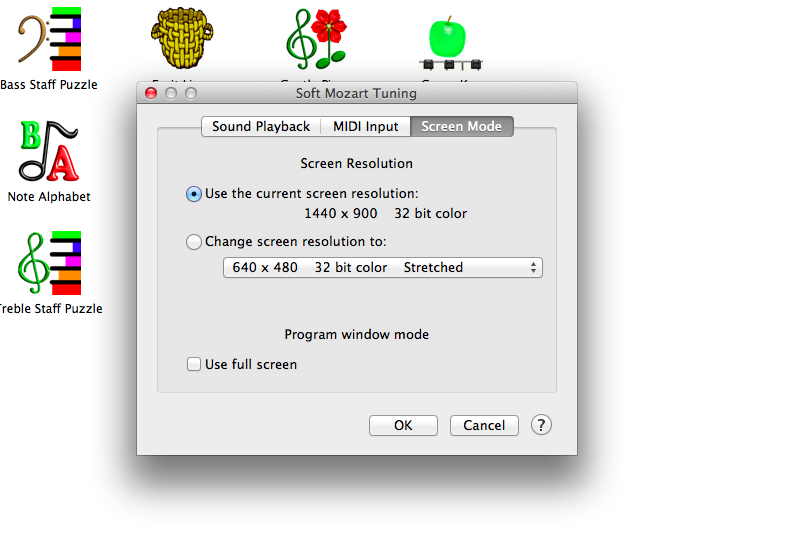798x558 pixels.
Task: Click the Soft Mozart Tuning title bar
Action: (356, 93)
